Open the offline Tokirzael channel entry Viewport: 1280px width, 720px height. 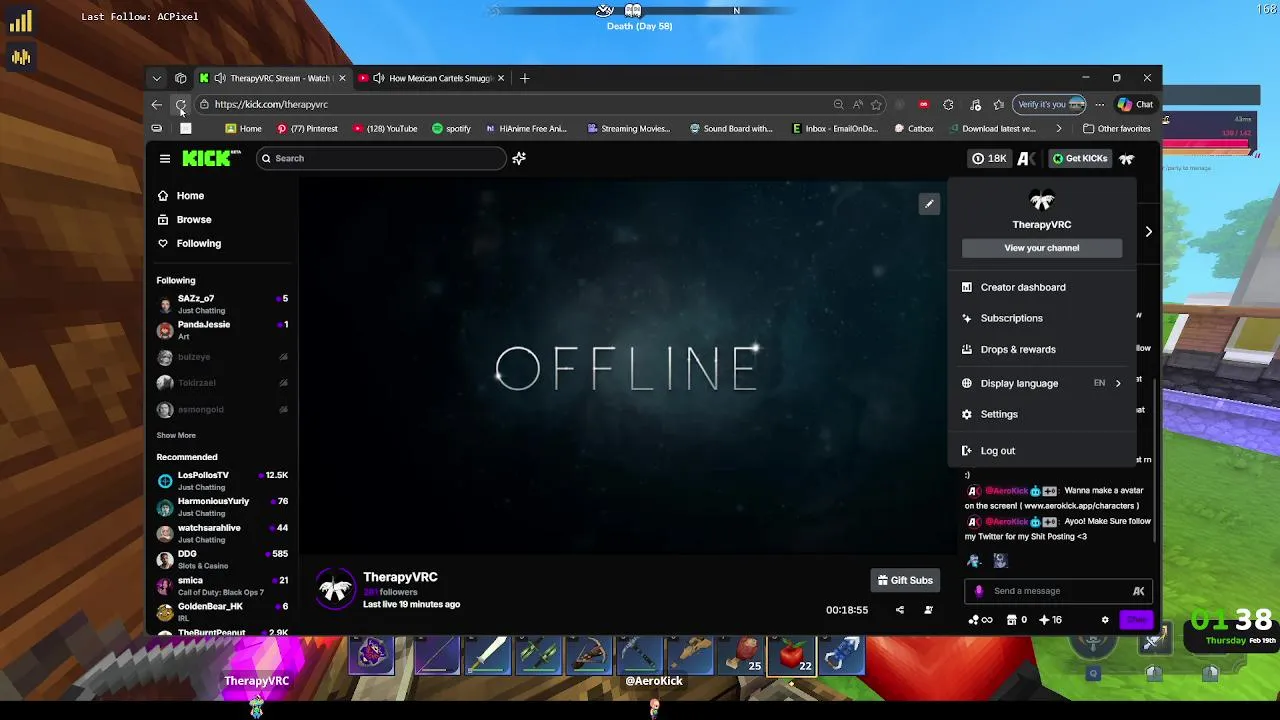(222, 383)
